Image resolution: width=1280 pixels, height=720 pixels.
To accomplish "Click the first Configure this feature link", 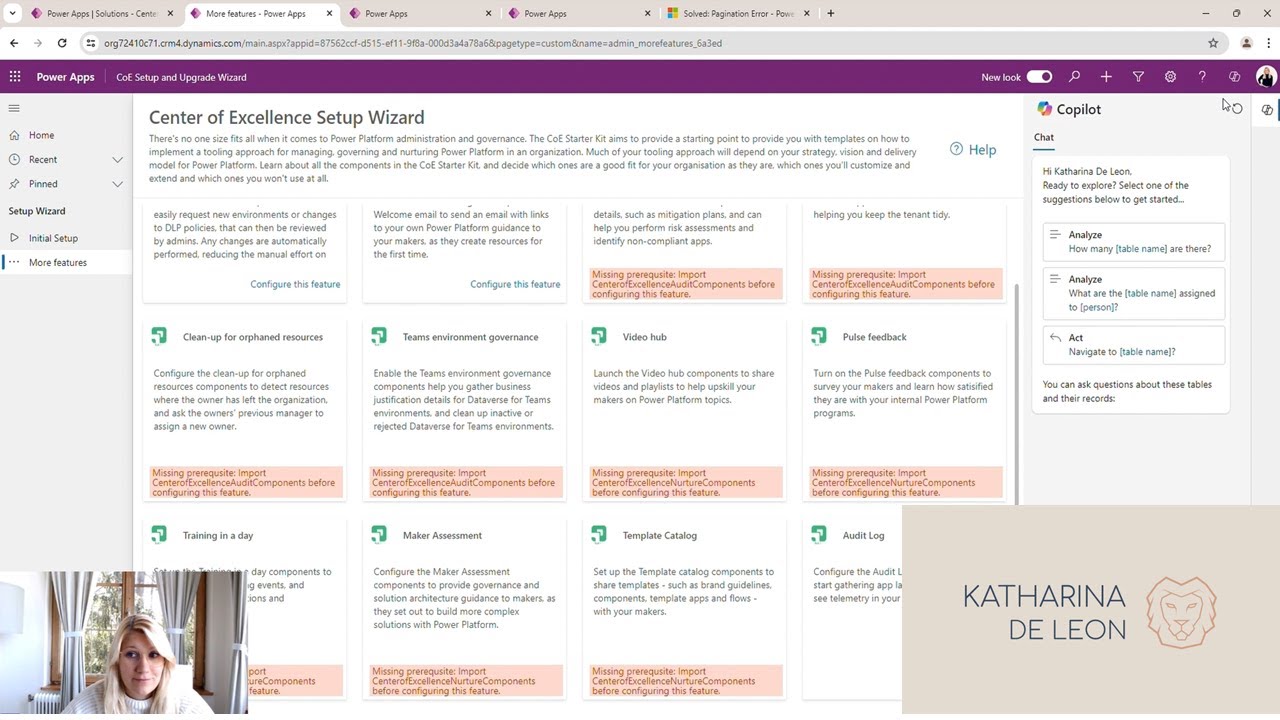I will 295,284.
